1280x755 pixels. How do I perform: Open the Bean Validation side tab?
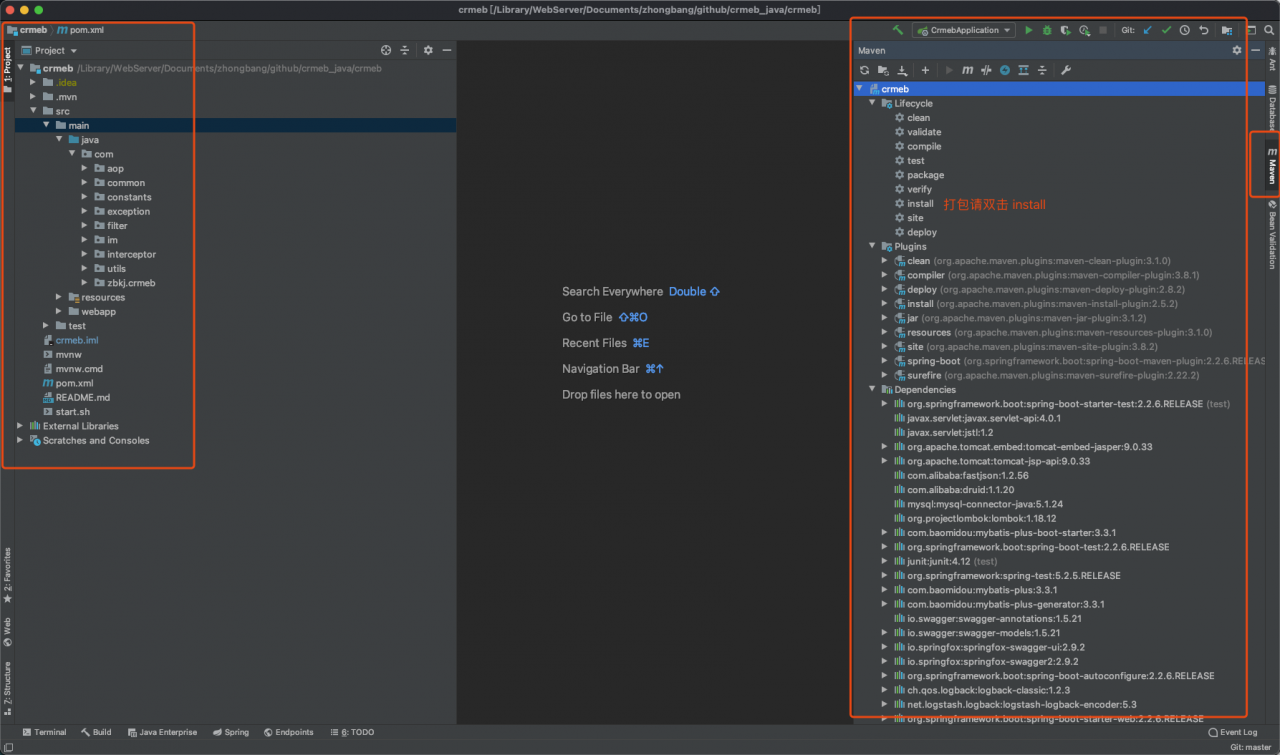point(1271,235)
